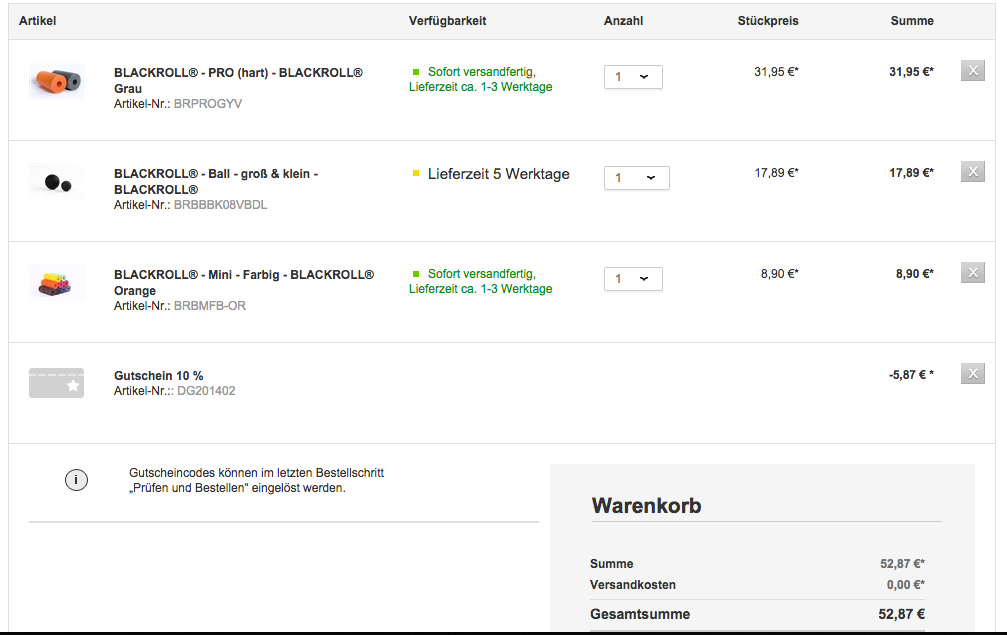The width and height of the screenshot is (1007, 635).
Task: Remove the Gutschein 10 % voucher
Action: click(x=972, y=373)
